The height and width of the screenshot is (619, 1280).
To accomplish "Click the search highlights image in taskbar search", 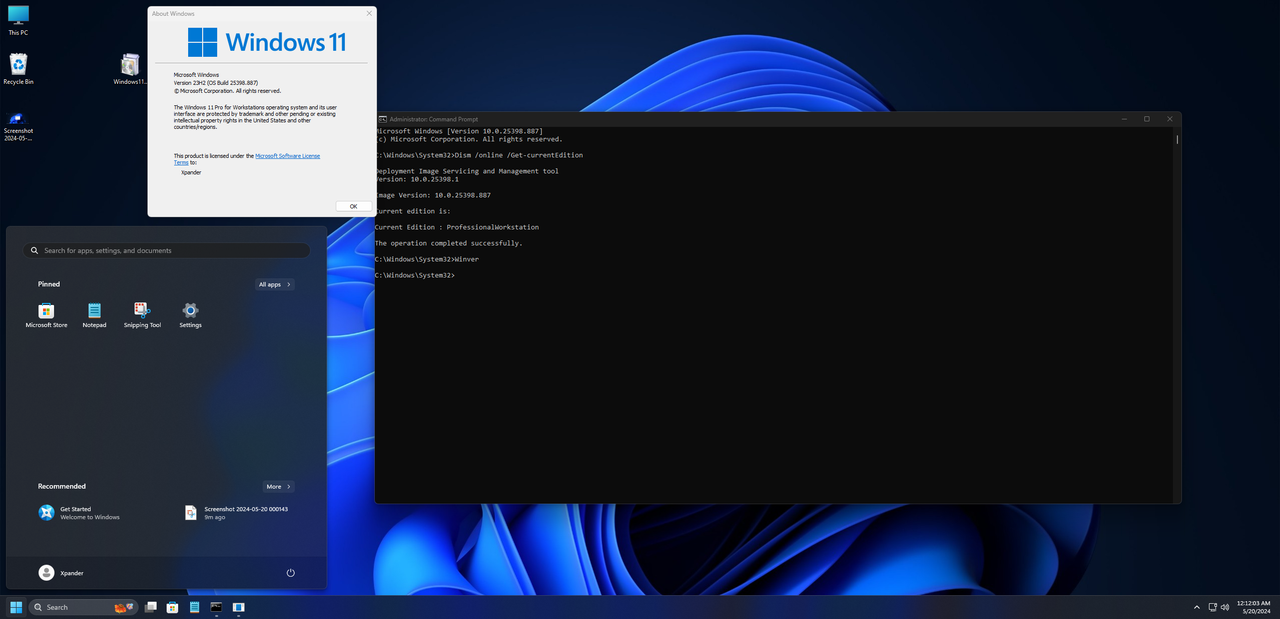I will point(124,607).
